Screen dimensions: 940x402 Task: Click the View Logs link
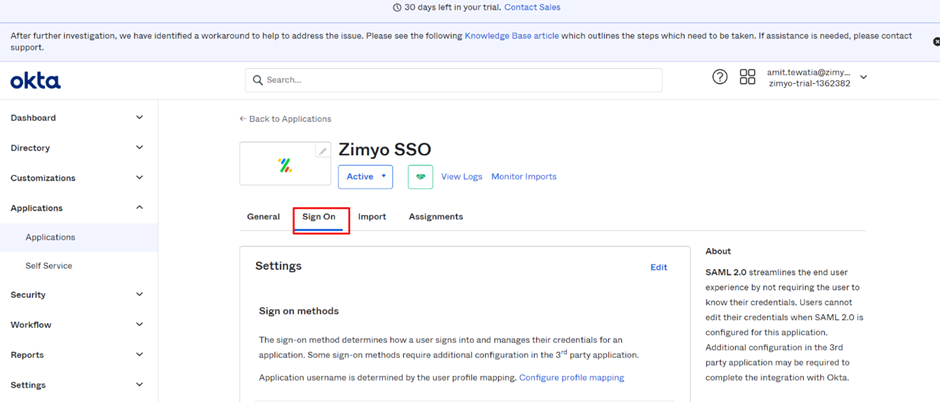462,177
